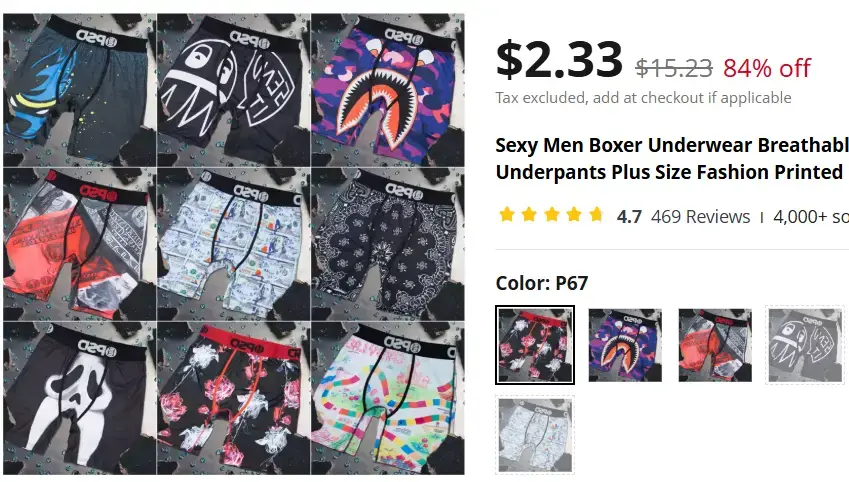The image size is (849, 482).
Task: Click the purple shark mouth boxer in main image
Action: [x=388, y=90]
